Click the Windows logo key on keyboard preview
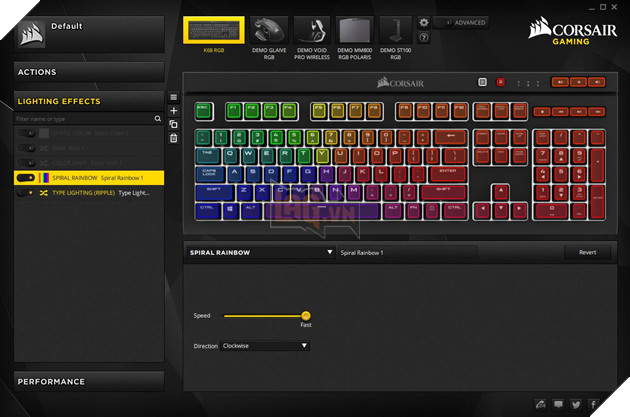Screen dimensions: 630x417 point(230,211)
